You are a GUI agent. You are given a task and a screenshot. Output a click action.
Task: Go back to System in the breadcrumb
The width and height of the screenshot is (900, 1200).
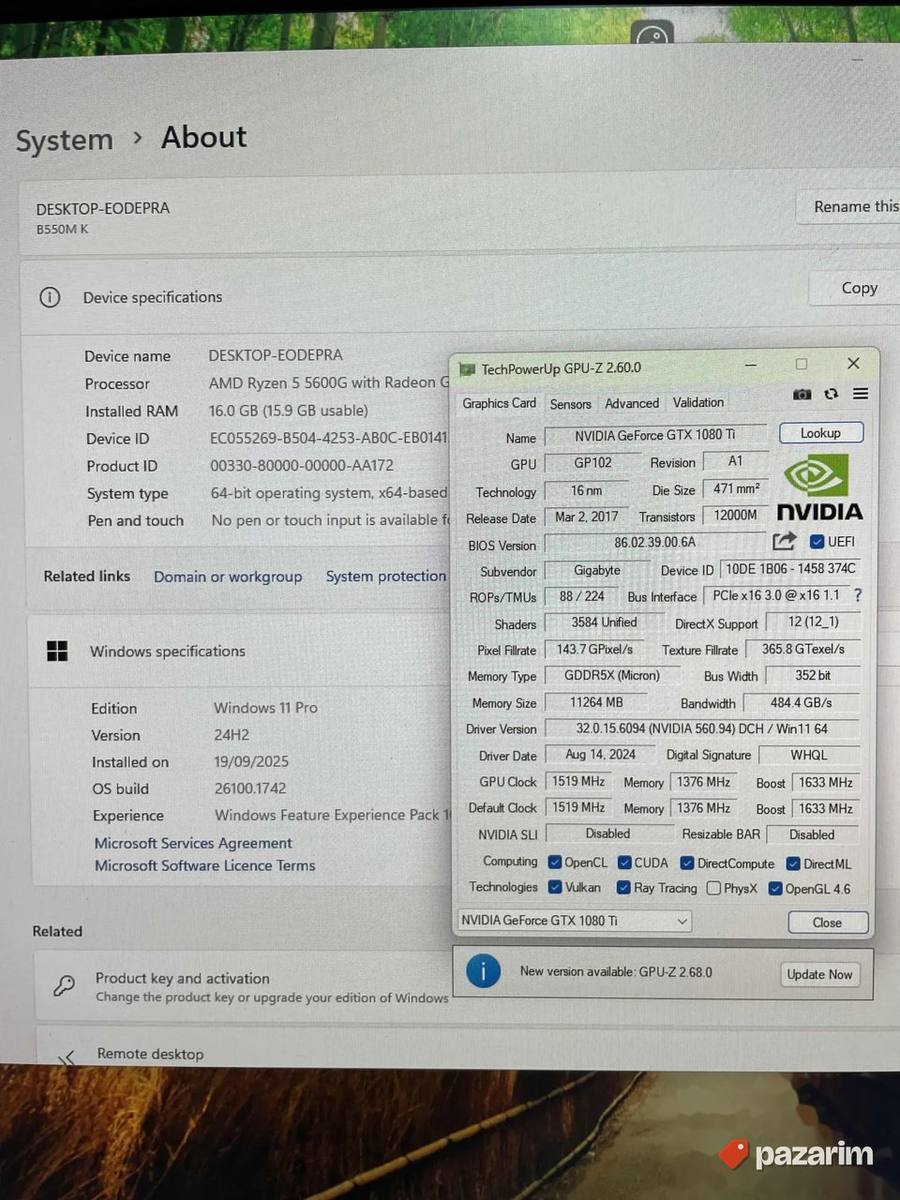64,140
